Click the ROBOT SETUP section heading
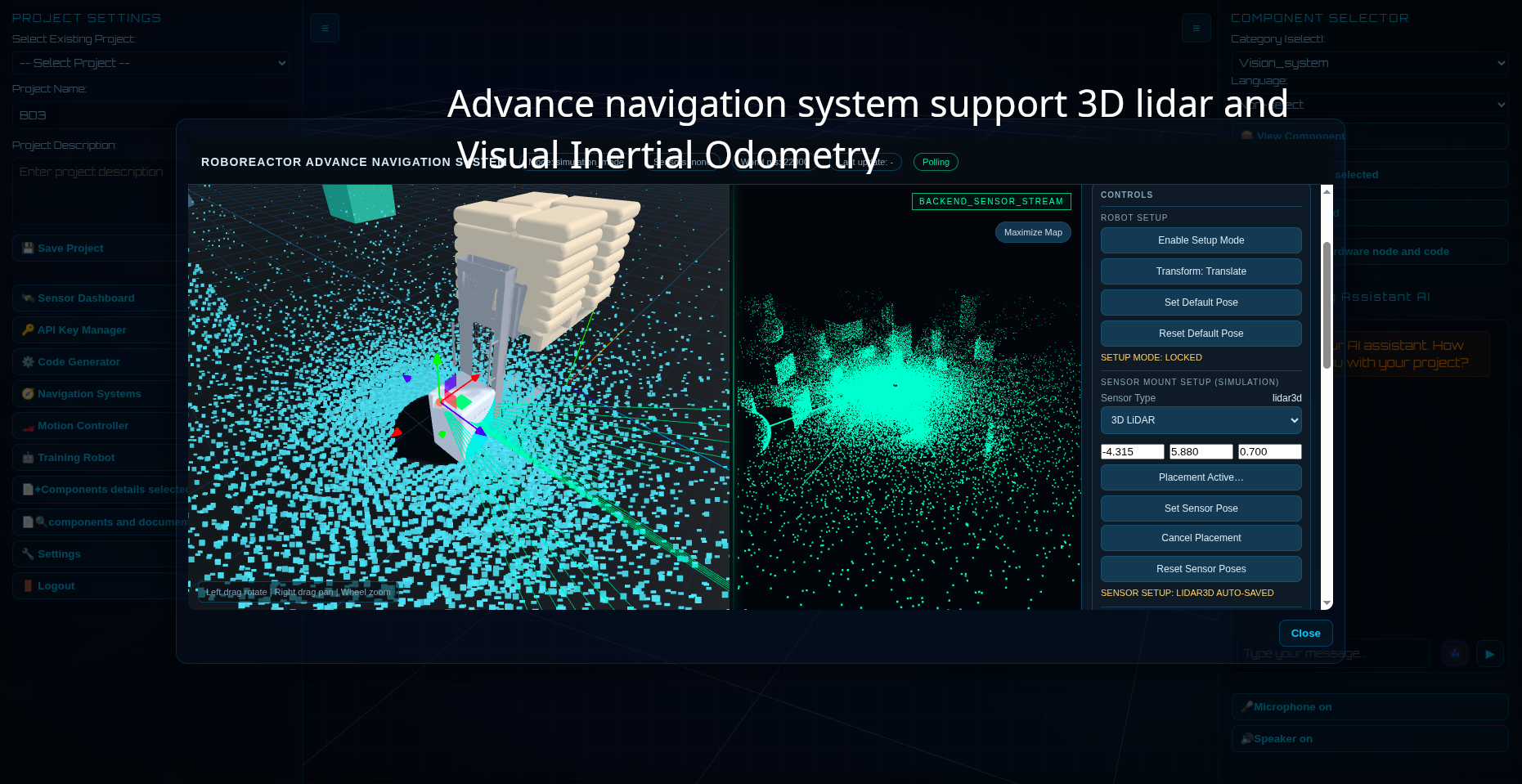 (1134, 217)
